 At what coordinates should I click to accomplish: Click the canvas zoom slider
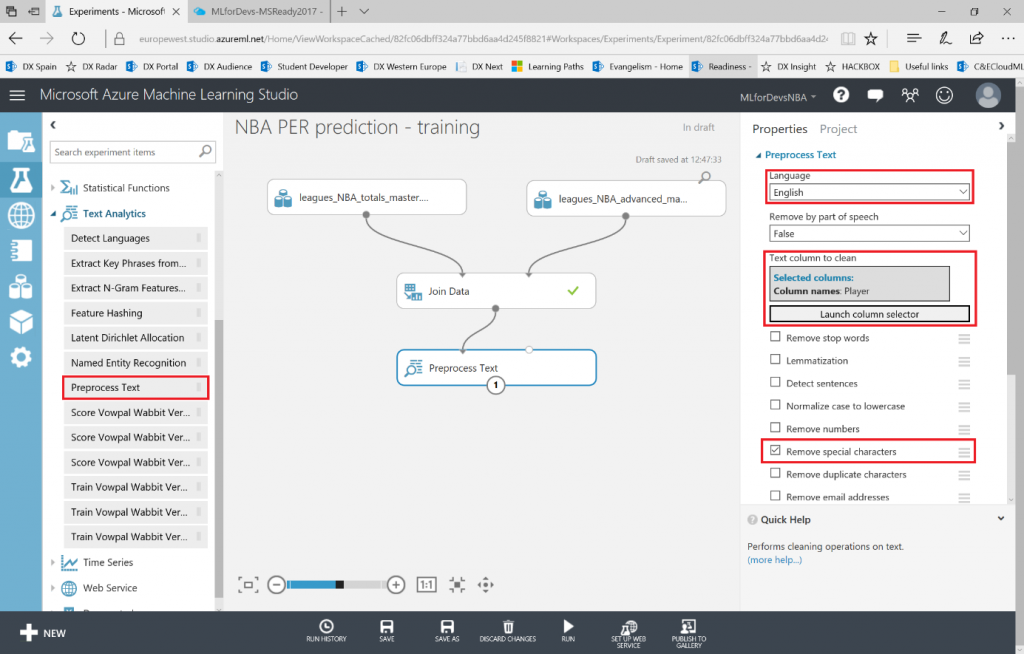[336, 585]
